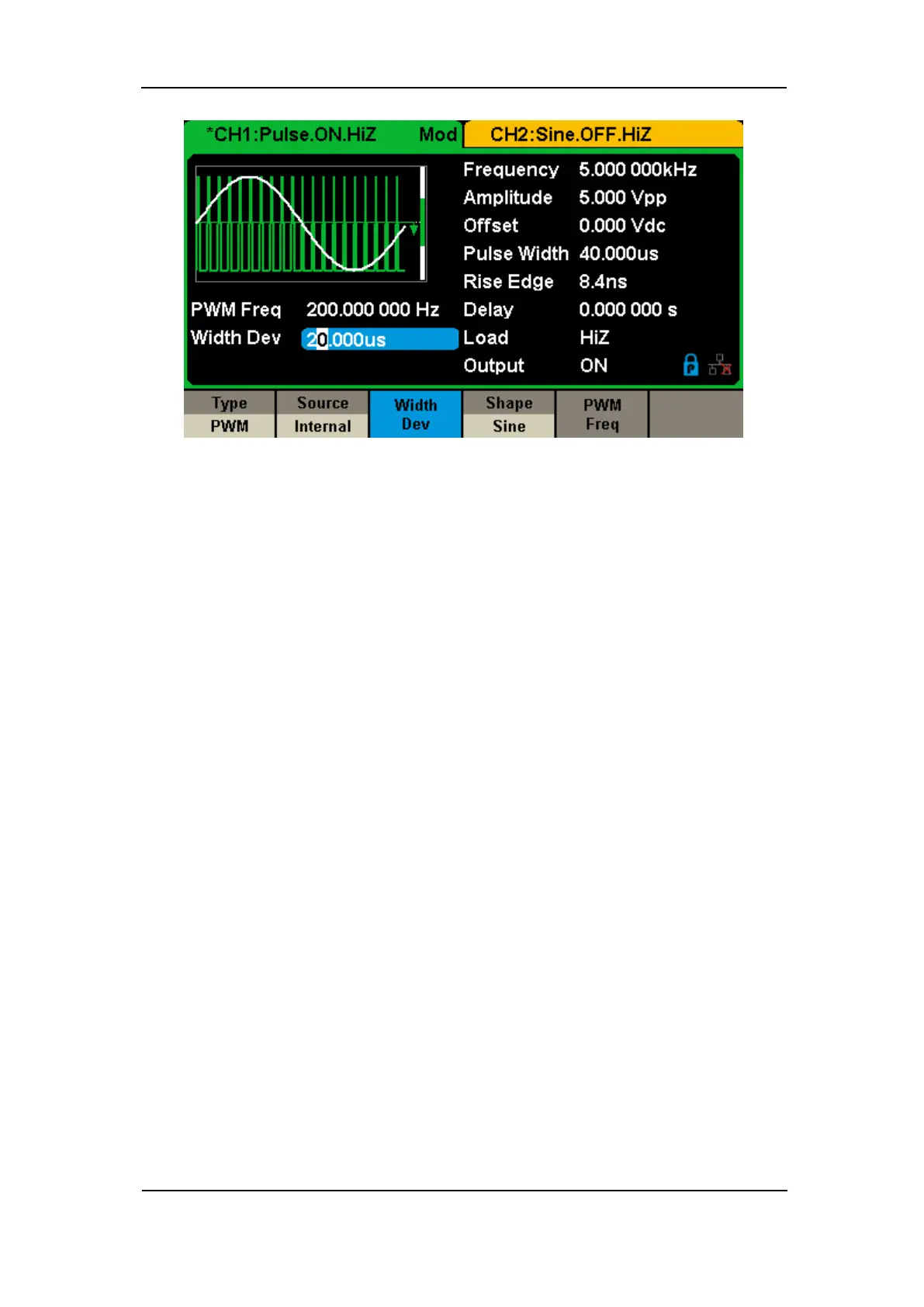The height and width of the screenshot is (1307, 924).
Task: Open the Type PWM softkey
Action: point(230,414)
